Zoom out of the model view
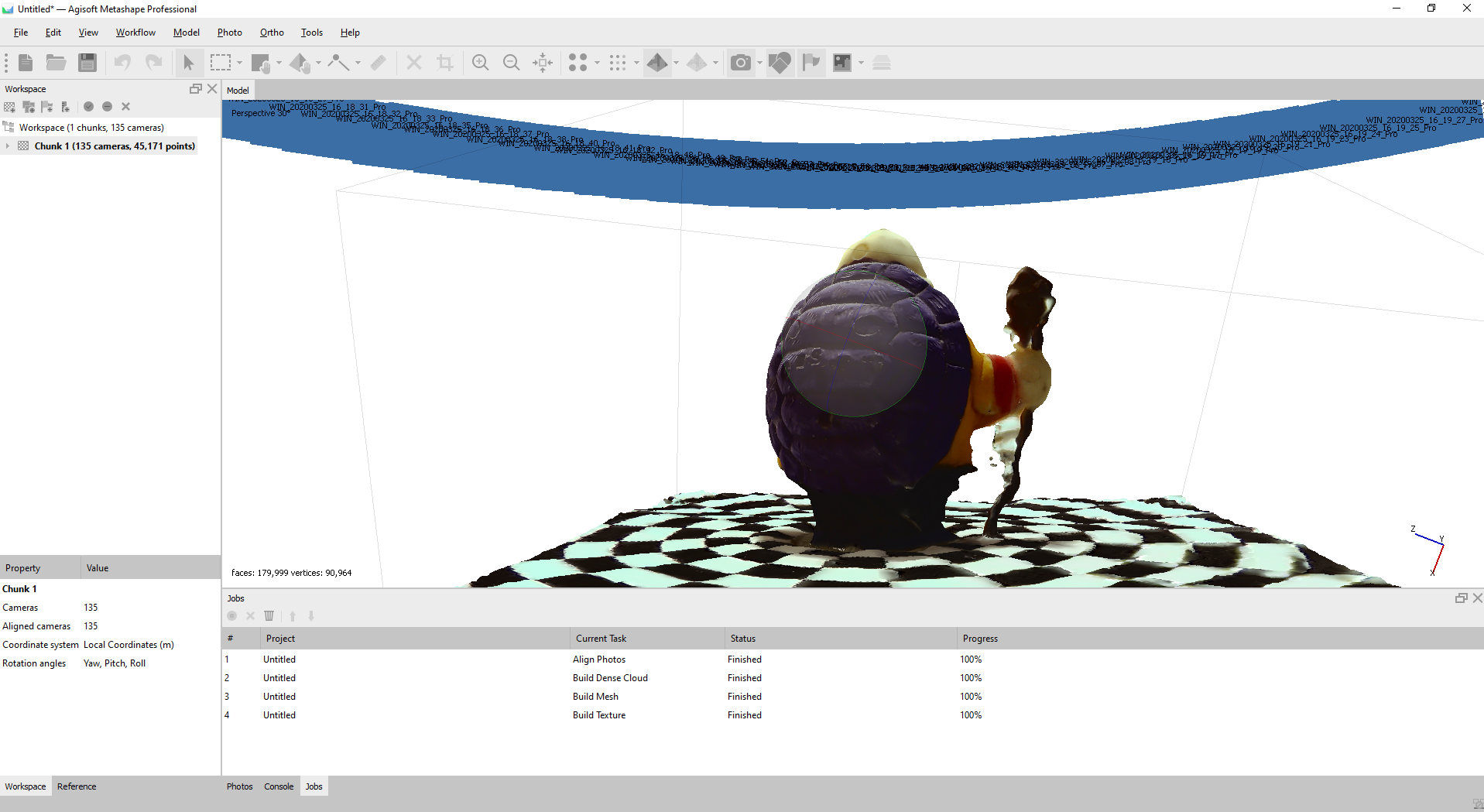 click(x=512, y=63)
